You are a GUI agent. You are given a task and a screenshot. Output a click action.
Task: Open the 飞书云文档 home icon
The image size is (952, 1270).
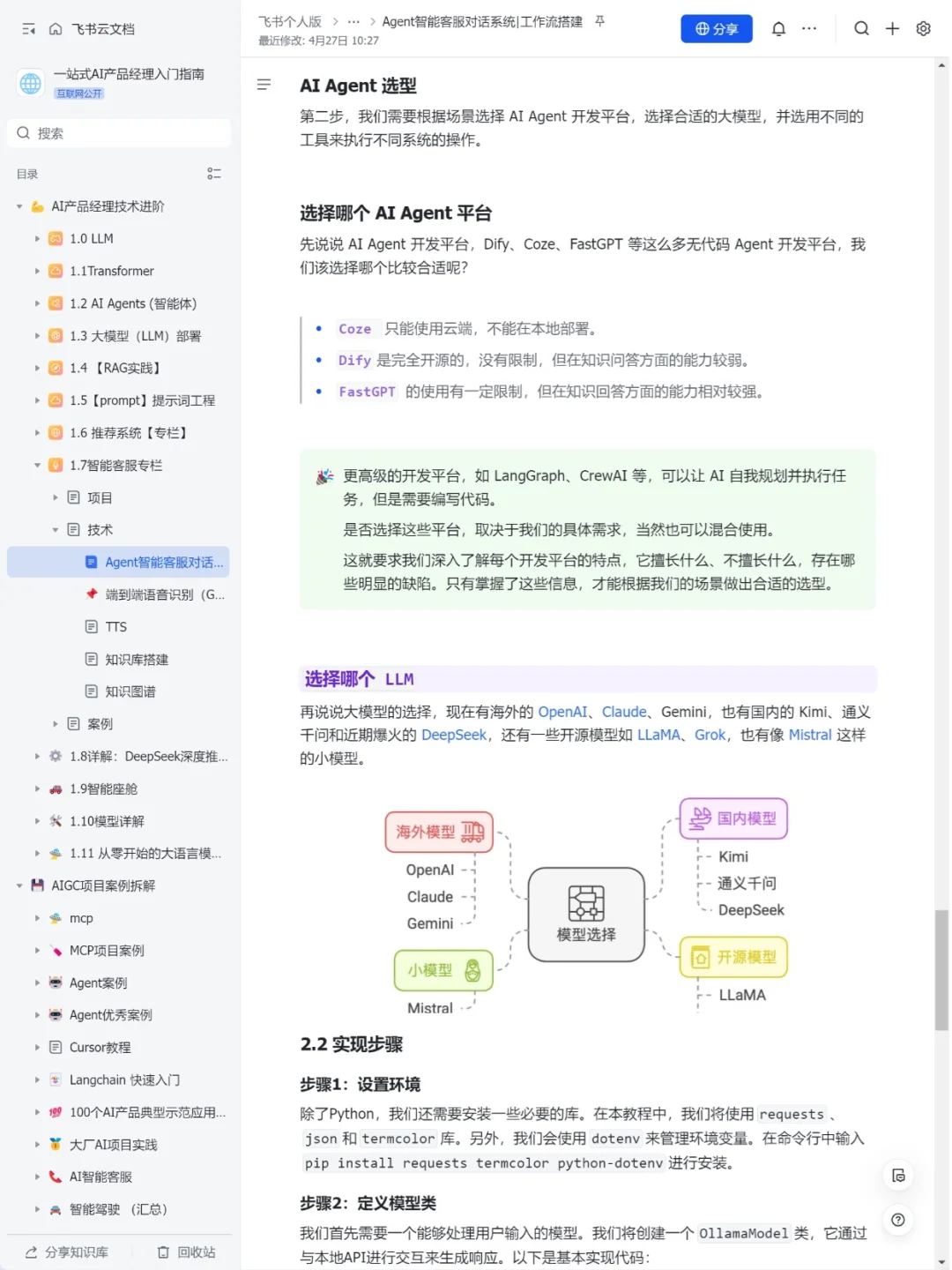56,29
